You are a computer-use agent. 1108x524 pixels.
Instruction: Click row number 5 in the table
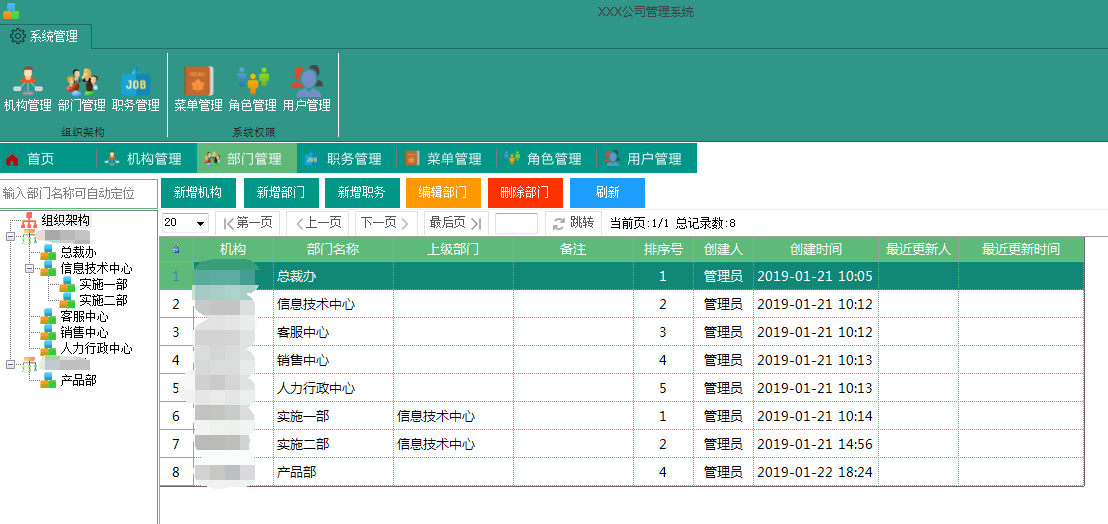point(176,388)
